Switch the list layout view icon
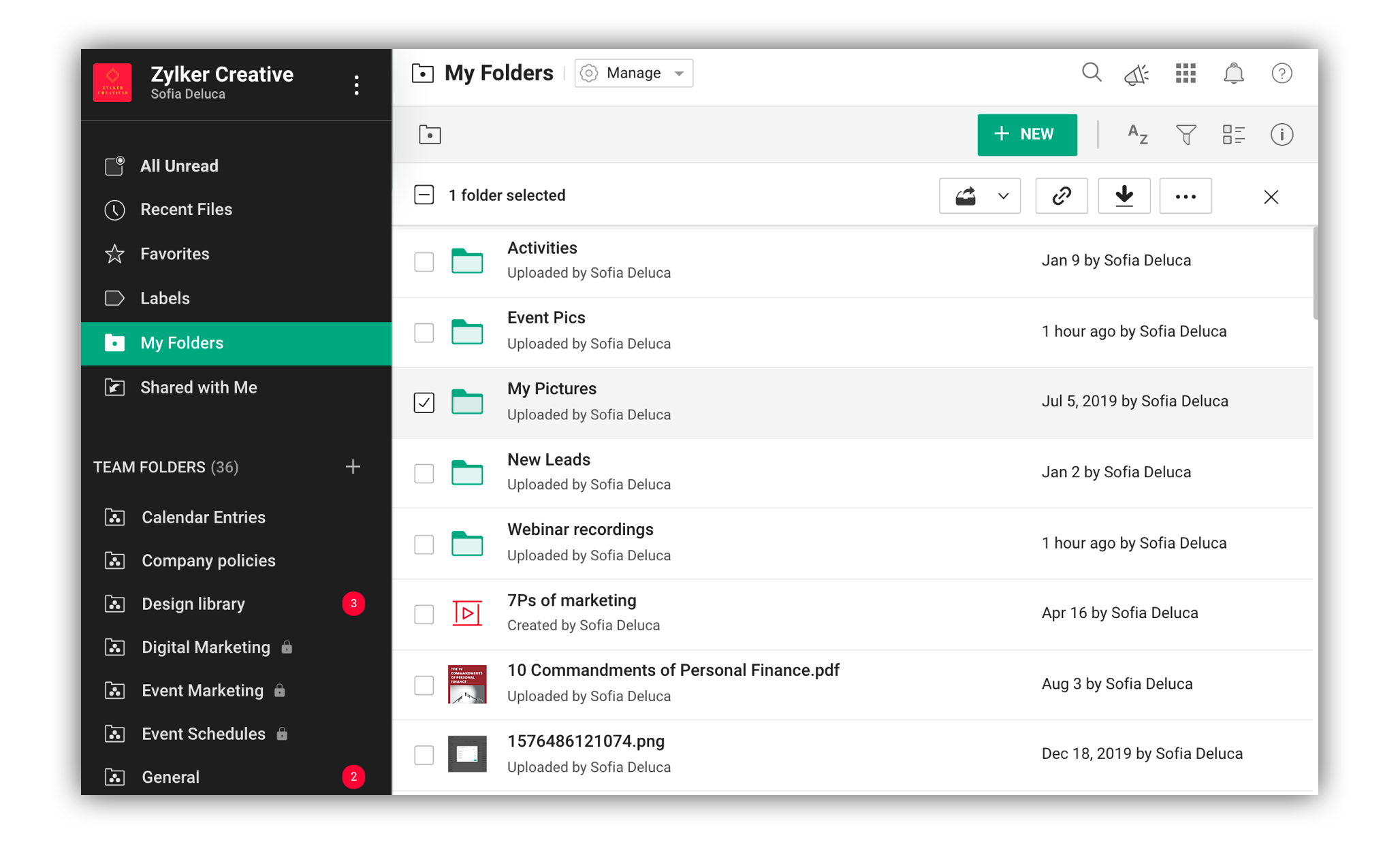Image resolution: width=1400 pixels, height=844 pixels. [1233, 134]
